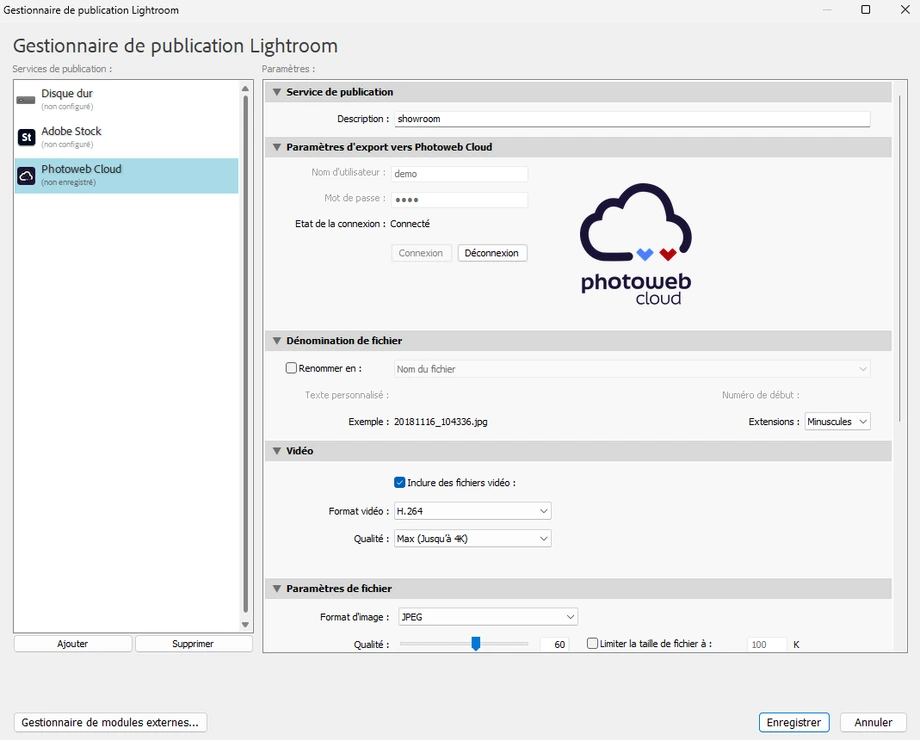Collapse the Dénomination de fichier section

coord(276,341)
